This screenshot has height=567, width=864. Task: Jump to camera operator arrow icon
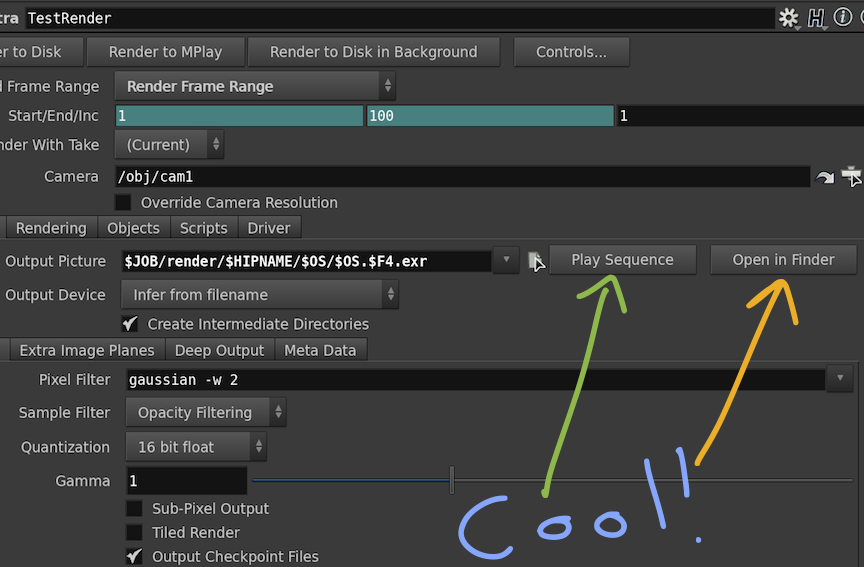point(824,177)
